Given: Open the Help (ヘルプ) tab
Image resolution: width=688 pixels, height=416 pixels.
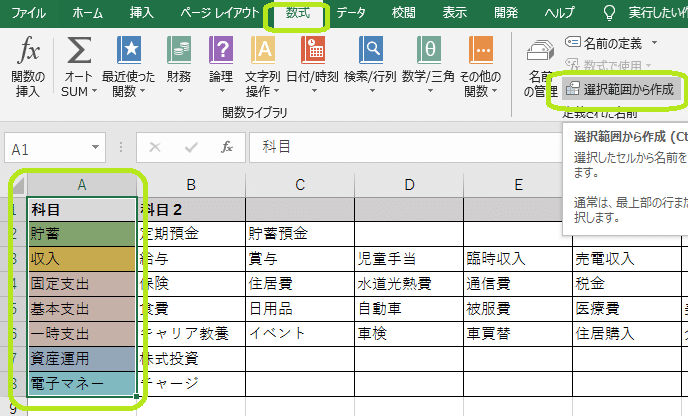Looking at the screenshot, I should (559, 13).
